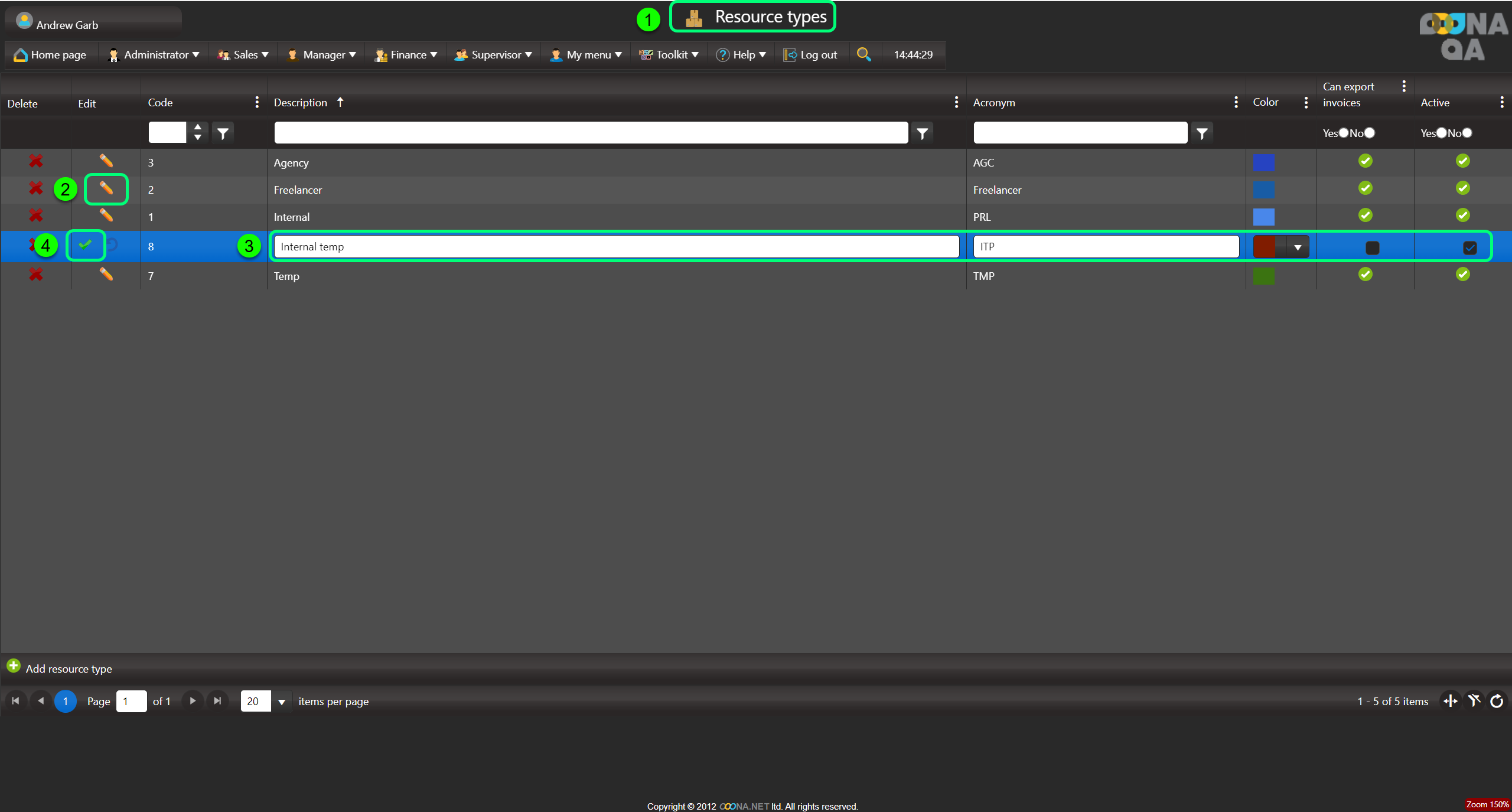Edit the Temp row with the pencil icon
The height and width of the screenshot is (812, 1512).
tap(106, 275)
